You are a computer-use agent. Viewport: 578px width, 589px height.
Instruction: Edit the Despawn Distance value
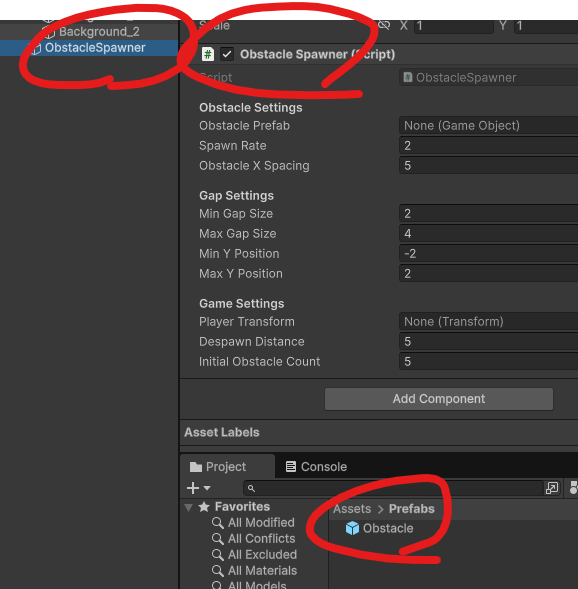pos(488,341)
